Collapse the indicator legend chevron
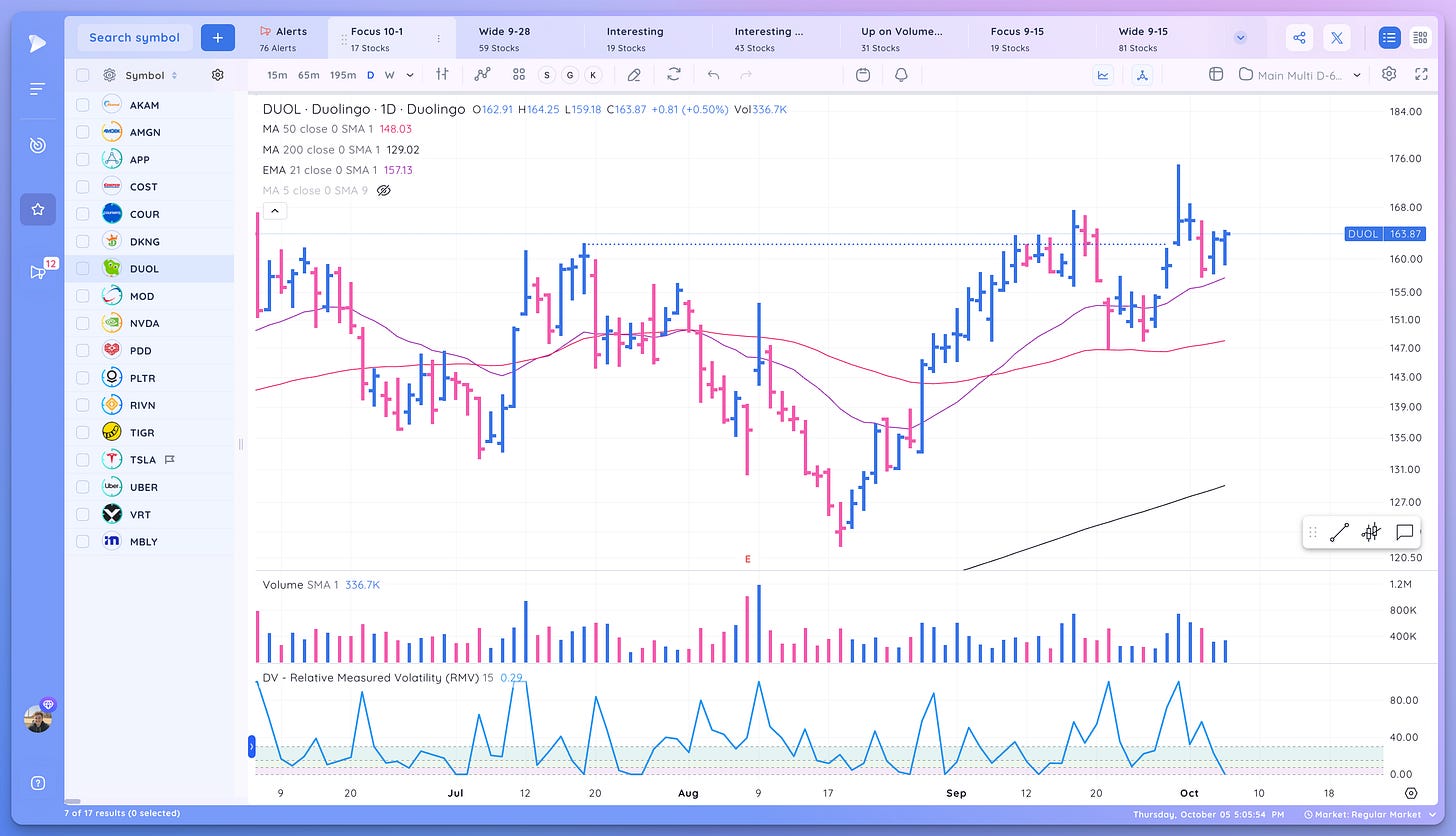1456x836 pixels. (x=276, y=211)
